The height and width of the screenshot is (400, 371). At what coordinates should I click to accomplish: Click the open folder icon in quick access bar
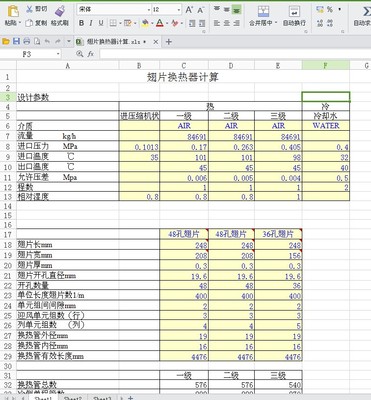coord(6,41)
